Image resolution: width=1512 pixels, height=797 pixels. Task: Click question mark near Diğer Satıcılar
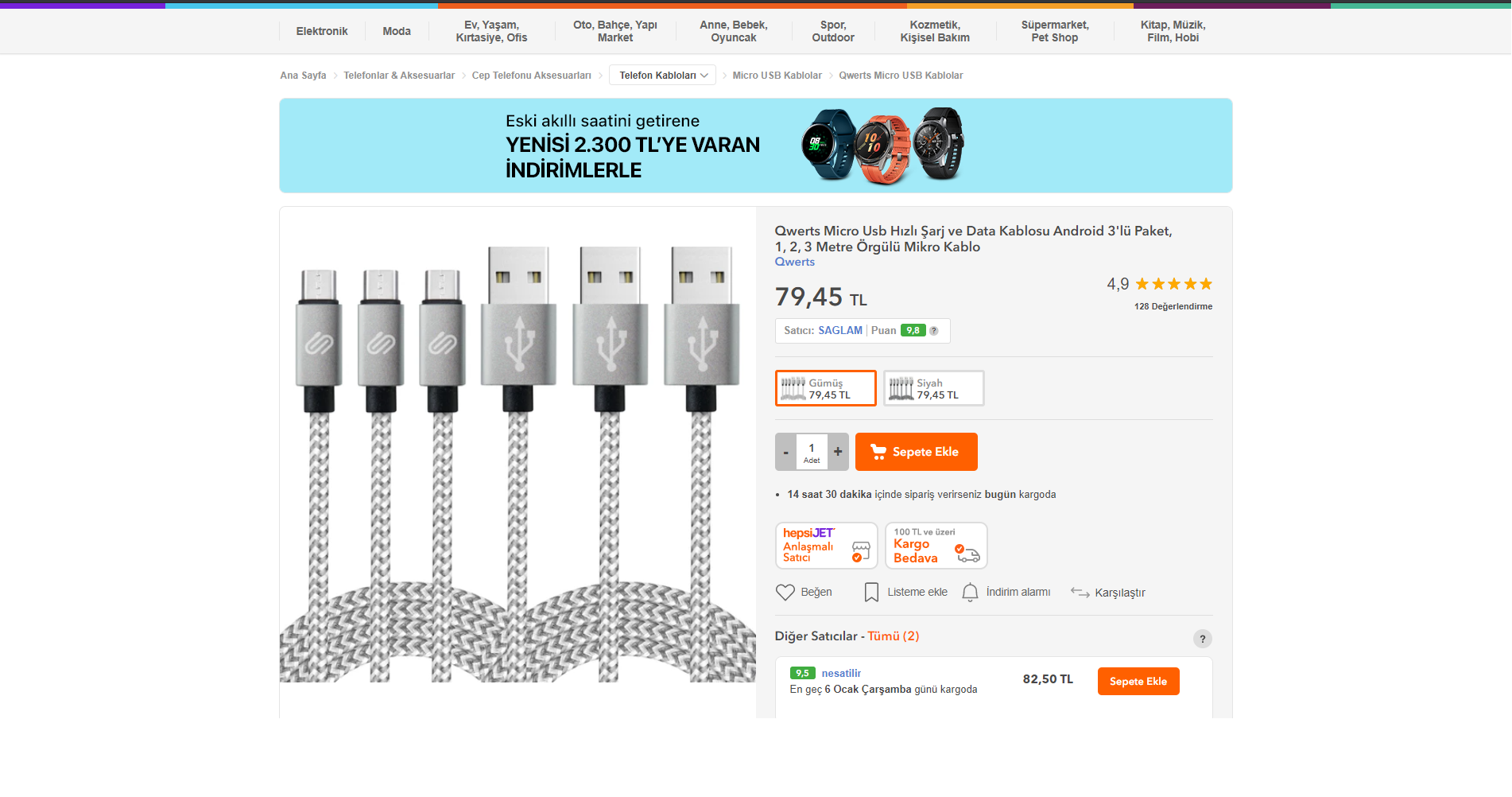click(1202, 639)
